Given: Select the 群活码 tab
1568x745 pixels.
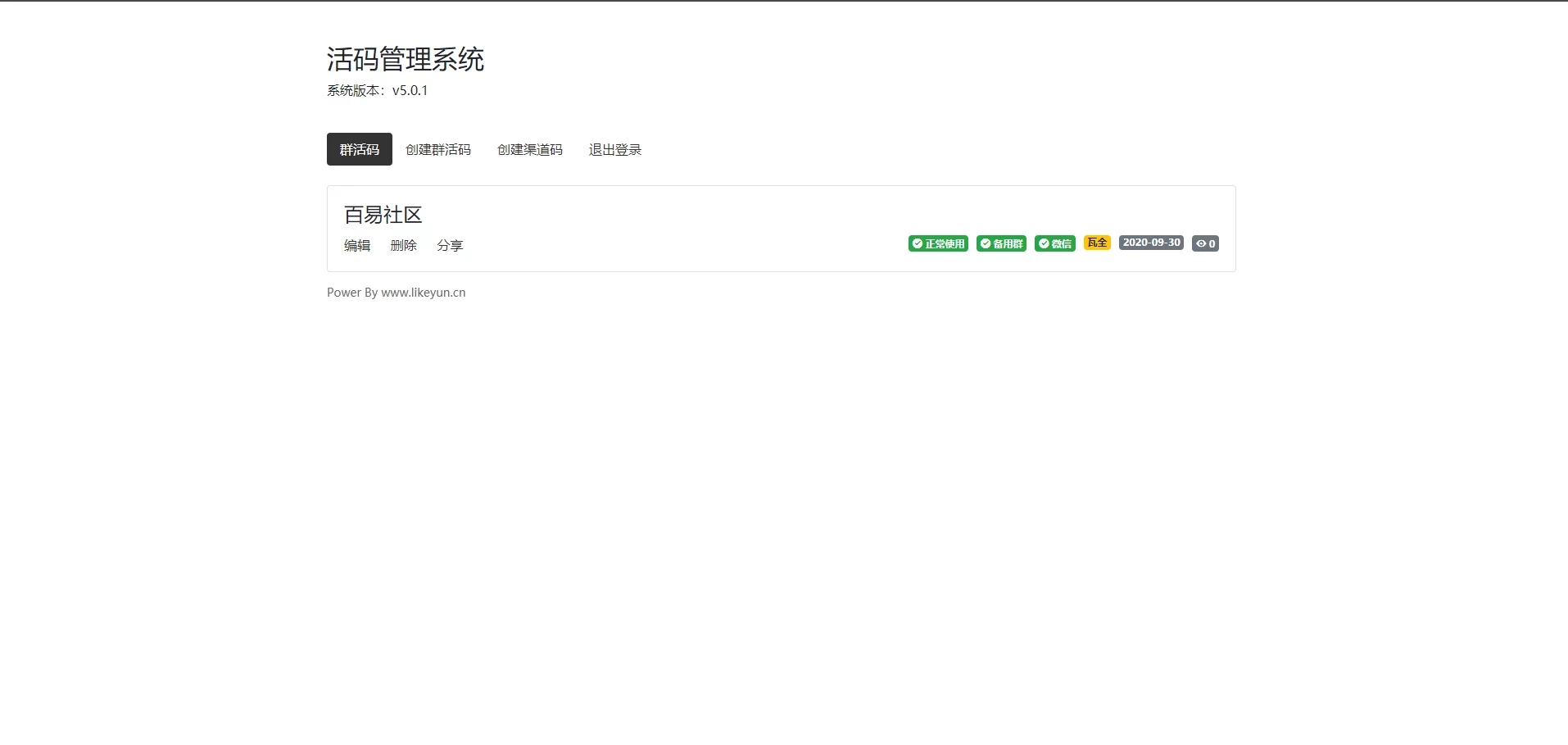Looking at the screenshot, I should pyautogui.click(x=359, y=149).
